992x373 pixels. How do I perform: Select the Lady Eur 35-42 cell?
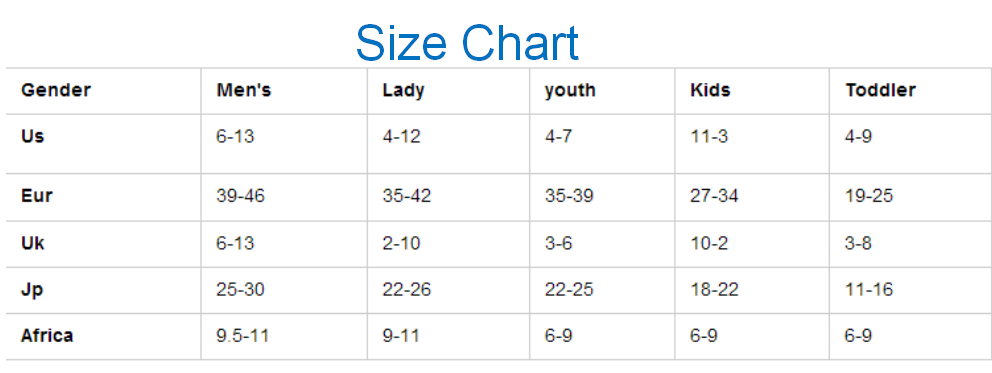tap(449, 197)
